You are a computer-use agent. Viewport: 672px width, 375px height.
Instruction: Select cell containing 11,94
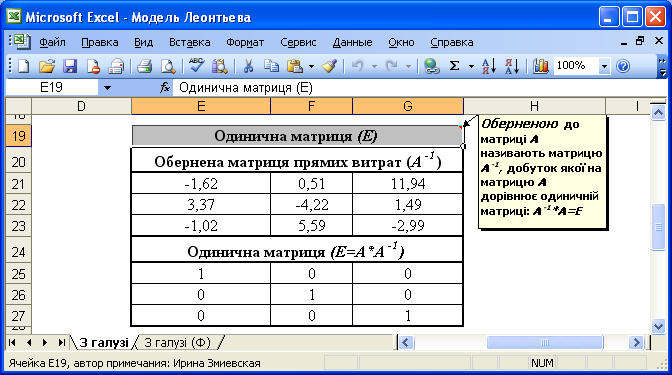click(x=408, y=183)
